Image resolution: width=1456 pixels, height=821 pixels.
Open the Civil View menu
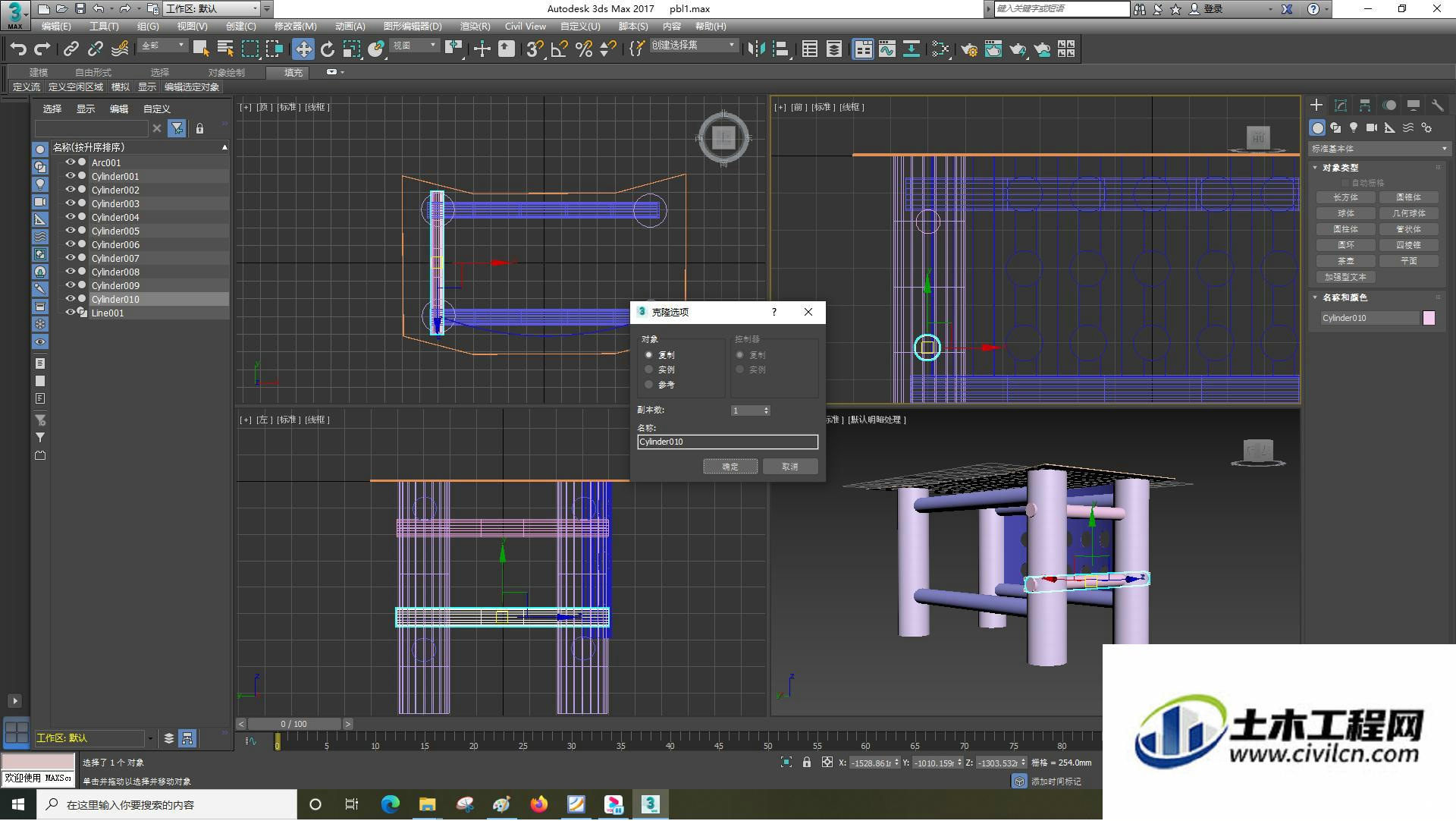coord(526,27)
